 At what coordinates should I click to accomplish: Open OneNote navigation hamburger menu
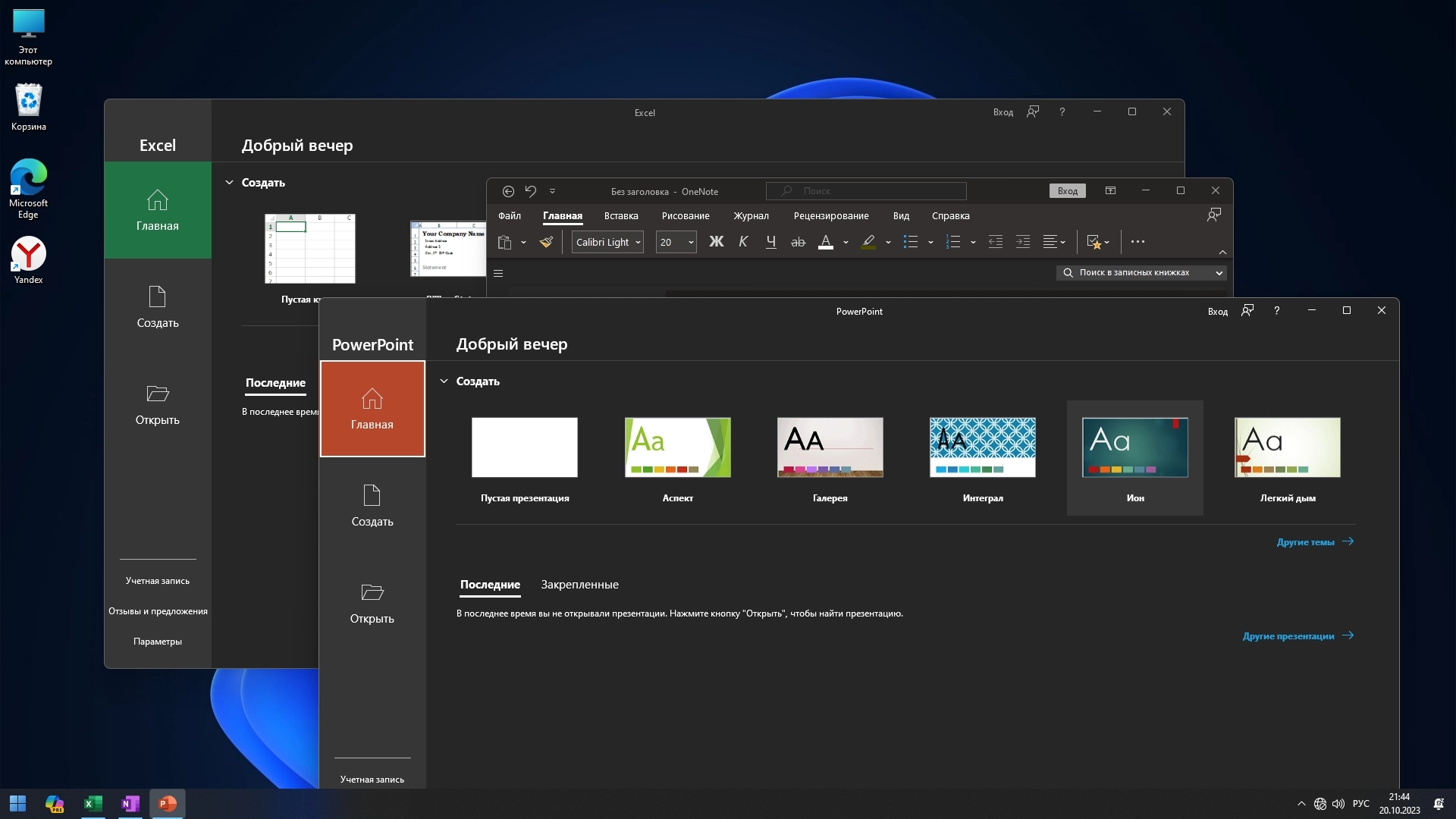click(x=498, y=273)
